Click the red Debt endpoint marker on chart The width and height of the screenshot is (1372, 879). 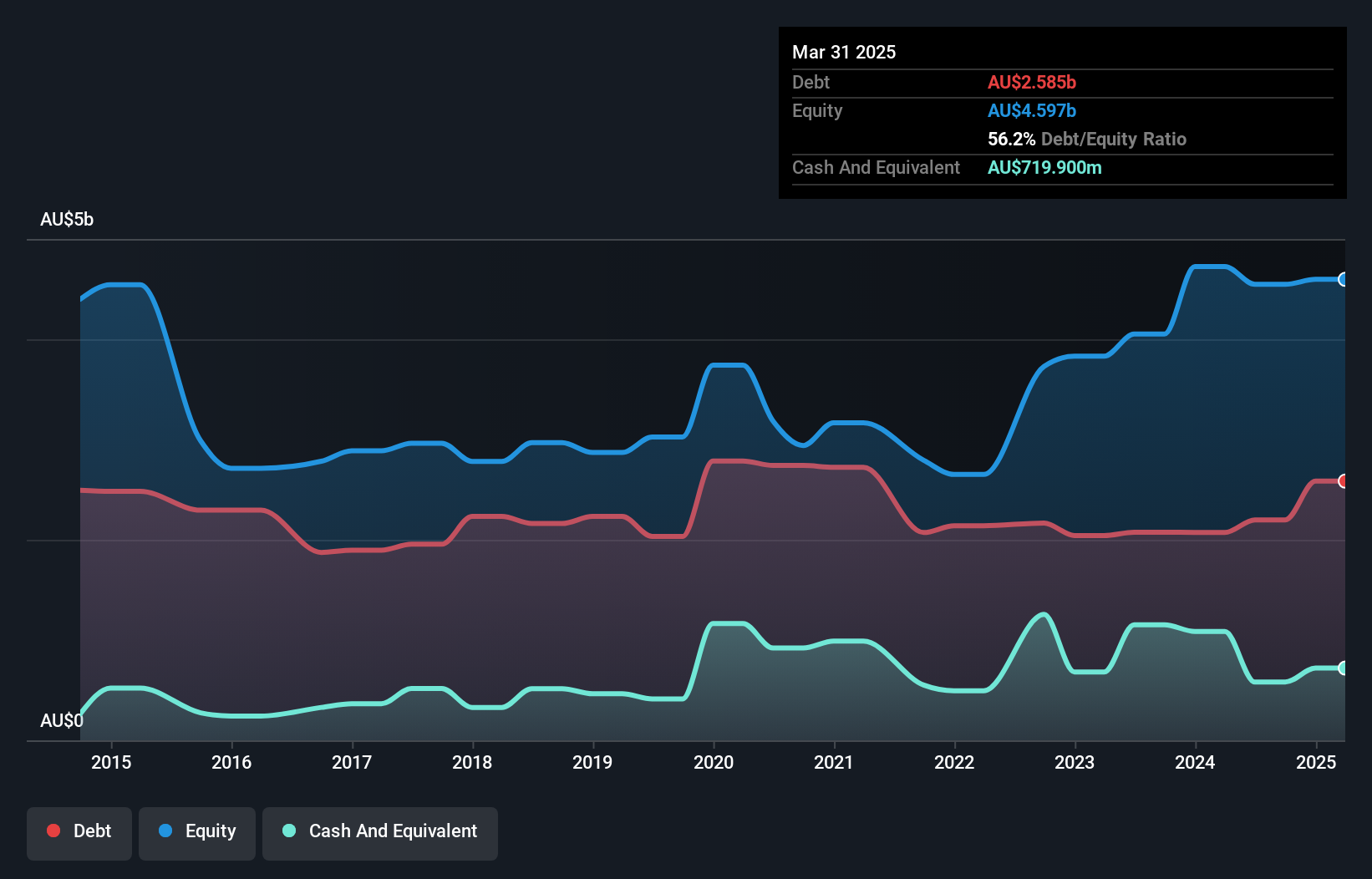1343,481
